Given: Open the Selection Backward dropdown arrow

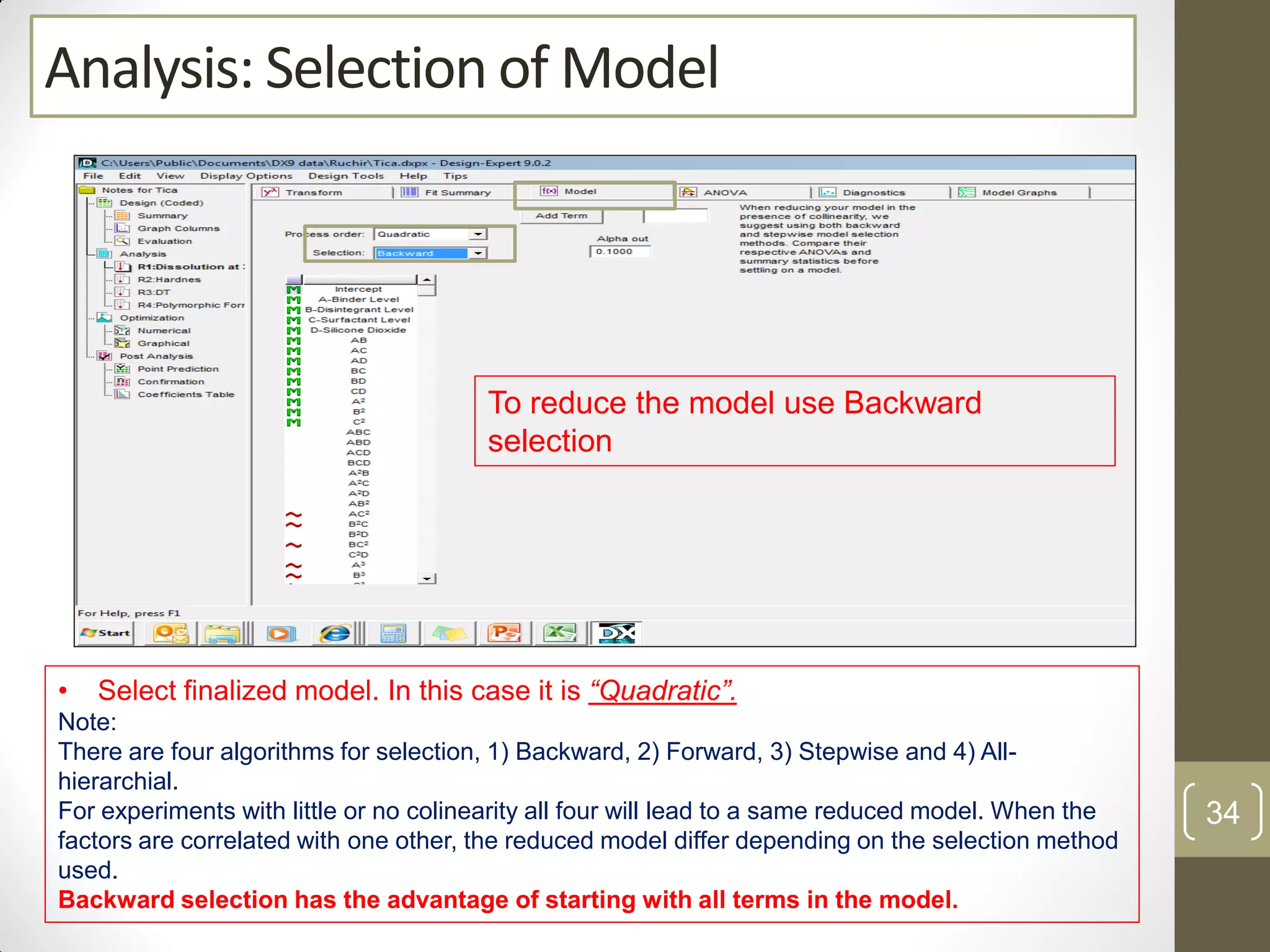Looking at the screenshot, I should pos(477,253).
